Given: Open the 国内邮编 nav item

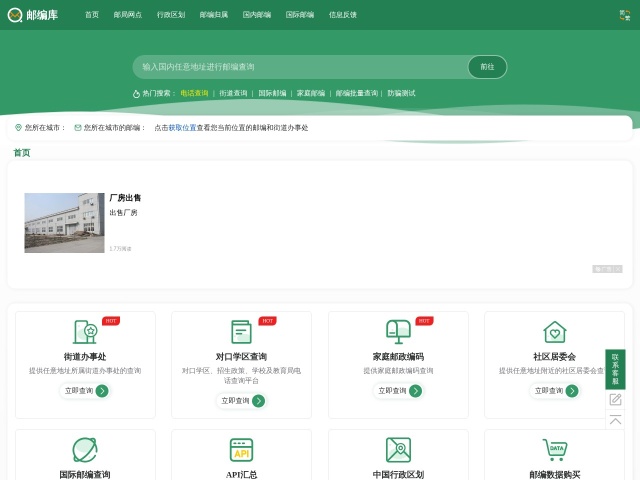Looking at the screenshot, I should [257, 15].
